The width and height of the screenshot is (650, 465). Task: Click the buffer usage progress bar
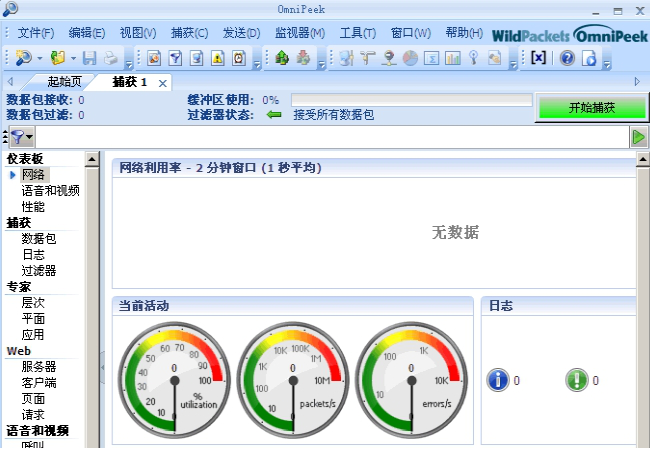click(x=412, y=100)
